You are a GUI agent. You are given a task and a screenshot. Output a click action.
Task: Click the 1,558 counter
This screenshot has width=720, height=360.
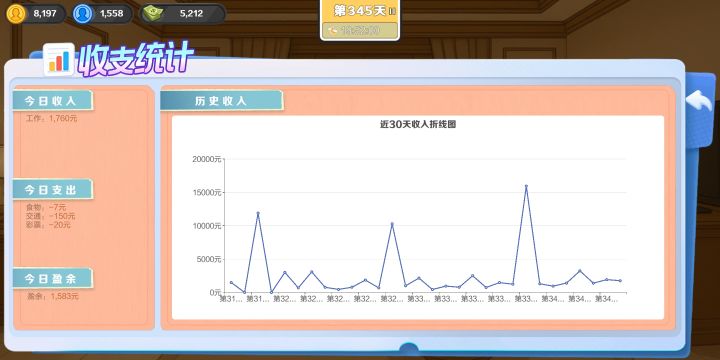[112, 14]
